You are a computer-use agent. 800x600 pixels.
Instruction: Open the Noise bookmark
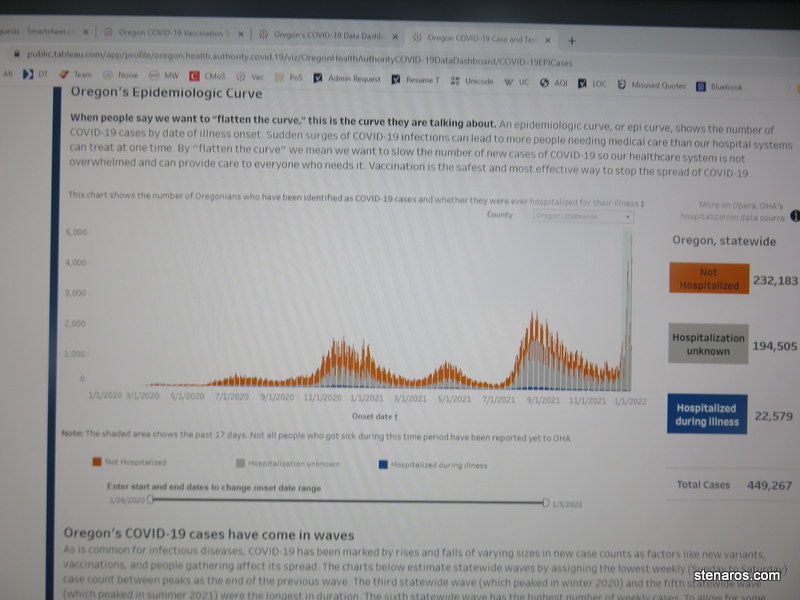[x=121, y=75]
